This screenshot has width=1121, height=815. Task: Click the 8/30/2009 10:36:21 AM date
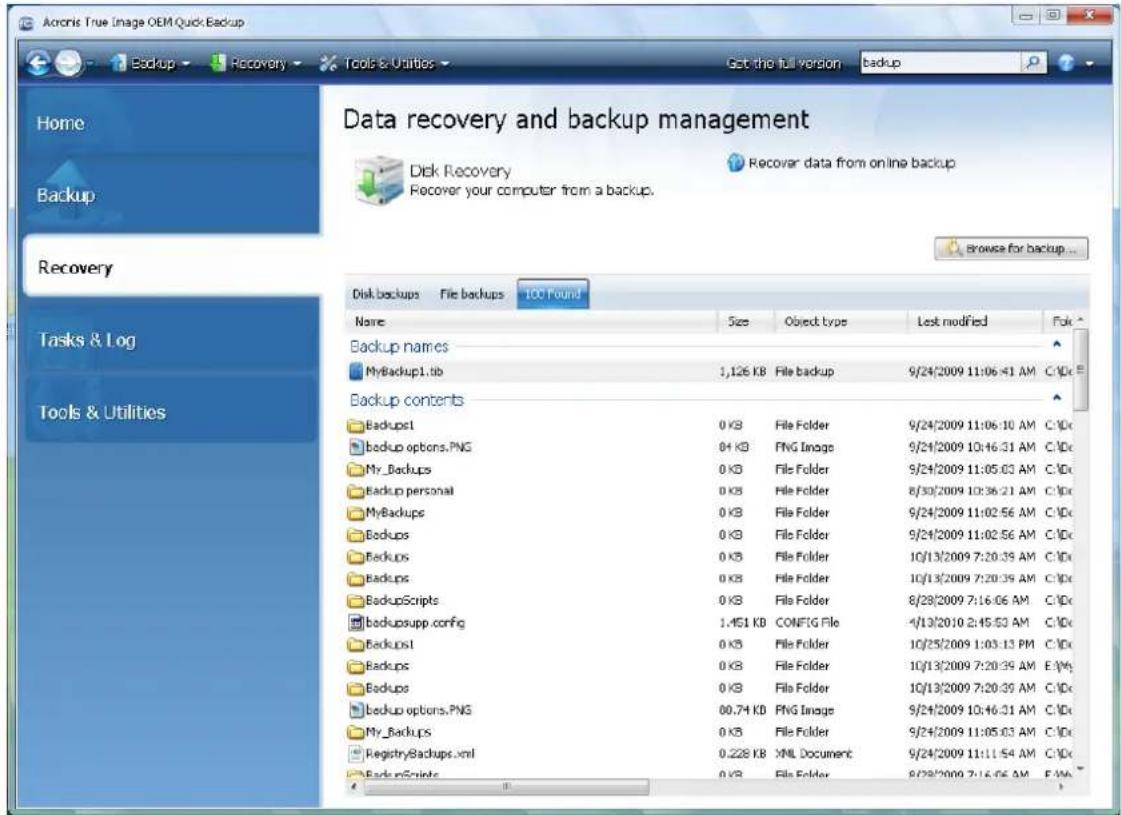tap(972, 491)
